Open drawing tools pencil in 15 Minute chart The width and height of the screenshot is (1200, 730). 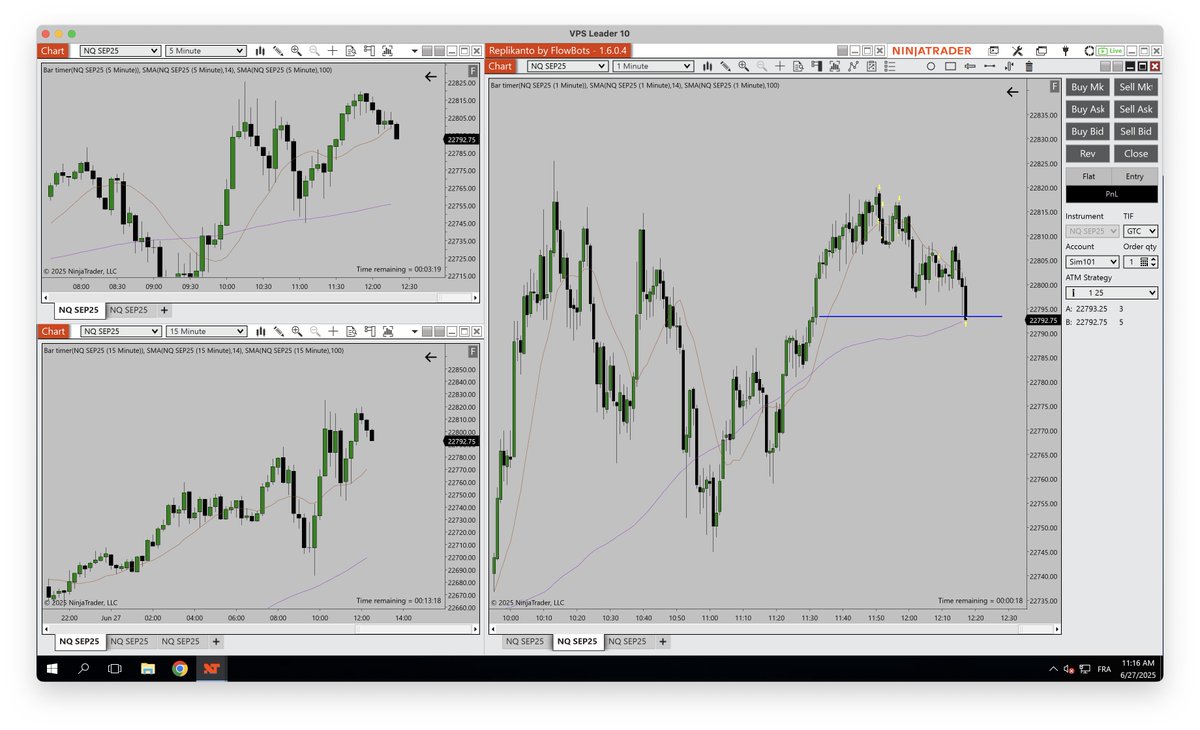pyautogui.click(x=278, y=331)
